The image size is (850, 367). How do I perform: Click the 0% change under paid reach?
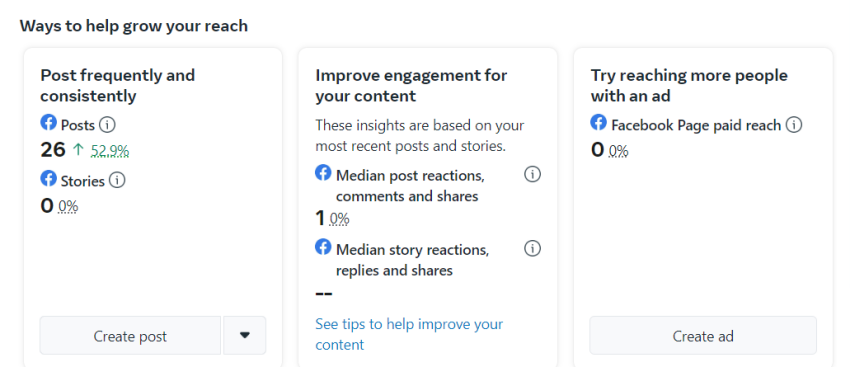coord(618,150)
